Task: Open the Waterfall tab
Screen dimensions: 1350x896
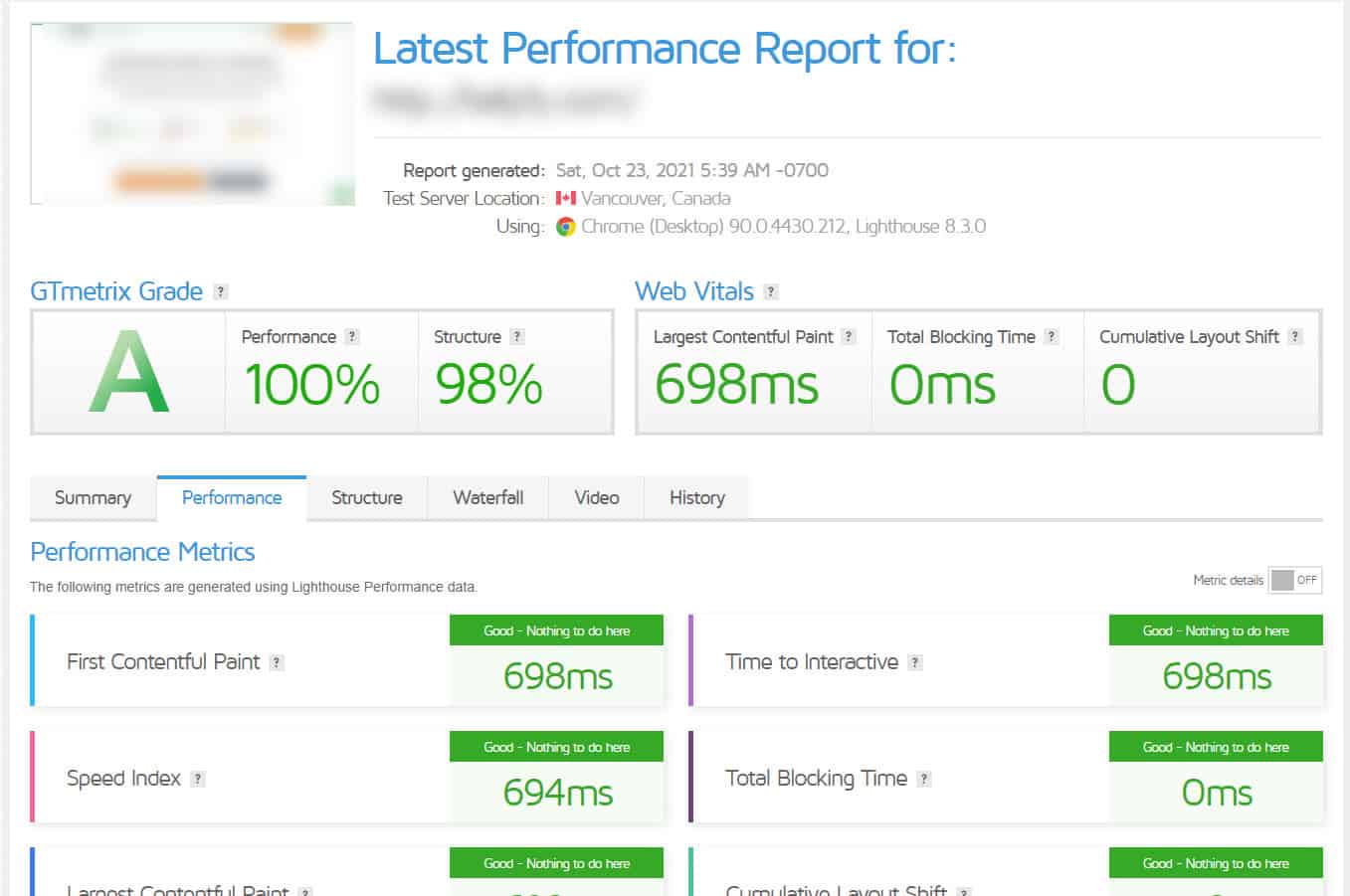Action: (x=487, y=498)
